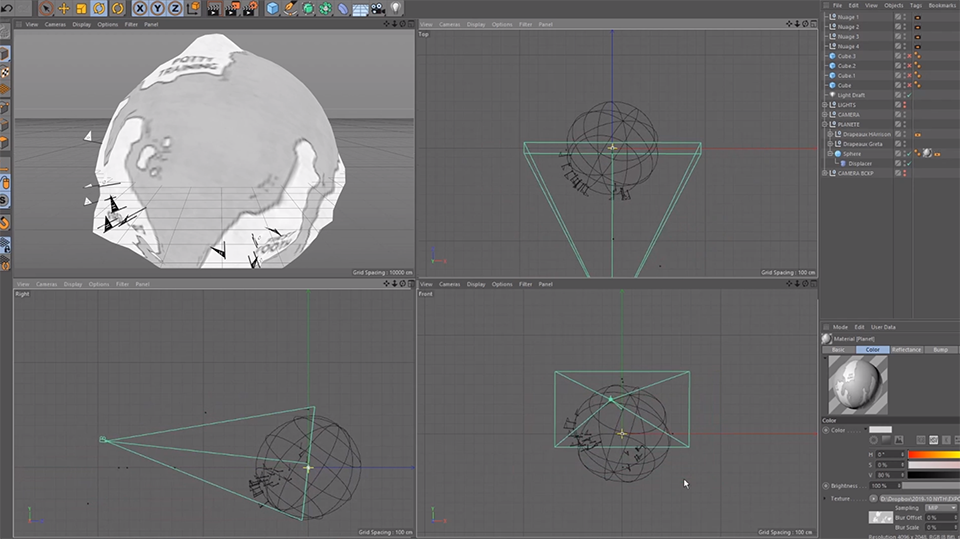Click the blue Cube primitive icon
This screenshot has width=960, height=539.
tap(272, 8)
